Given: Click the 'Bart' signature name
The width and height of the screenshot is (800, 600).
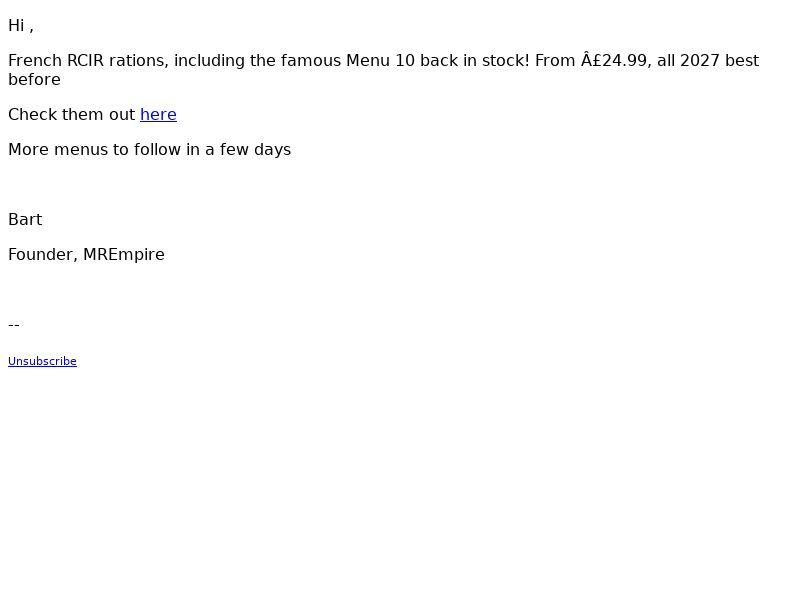Looking at the screenshot, I should (x=25, y=219).
